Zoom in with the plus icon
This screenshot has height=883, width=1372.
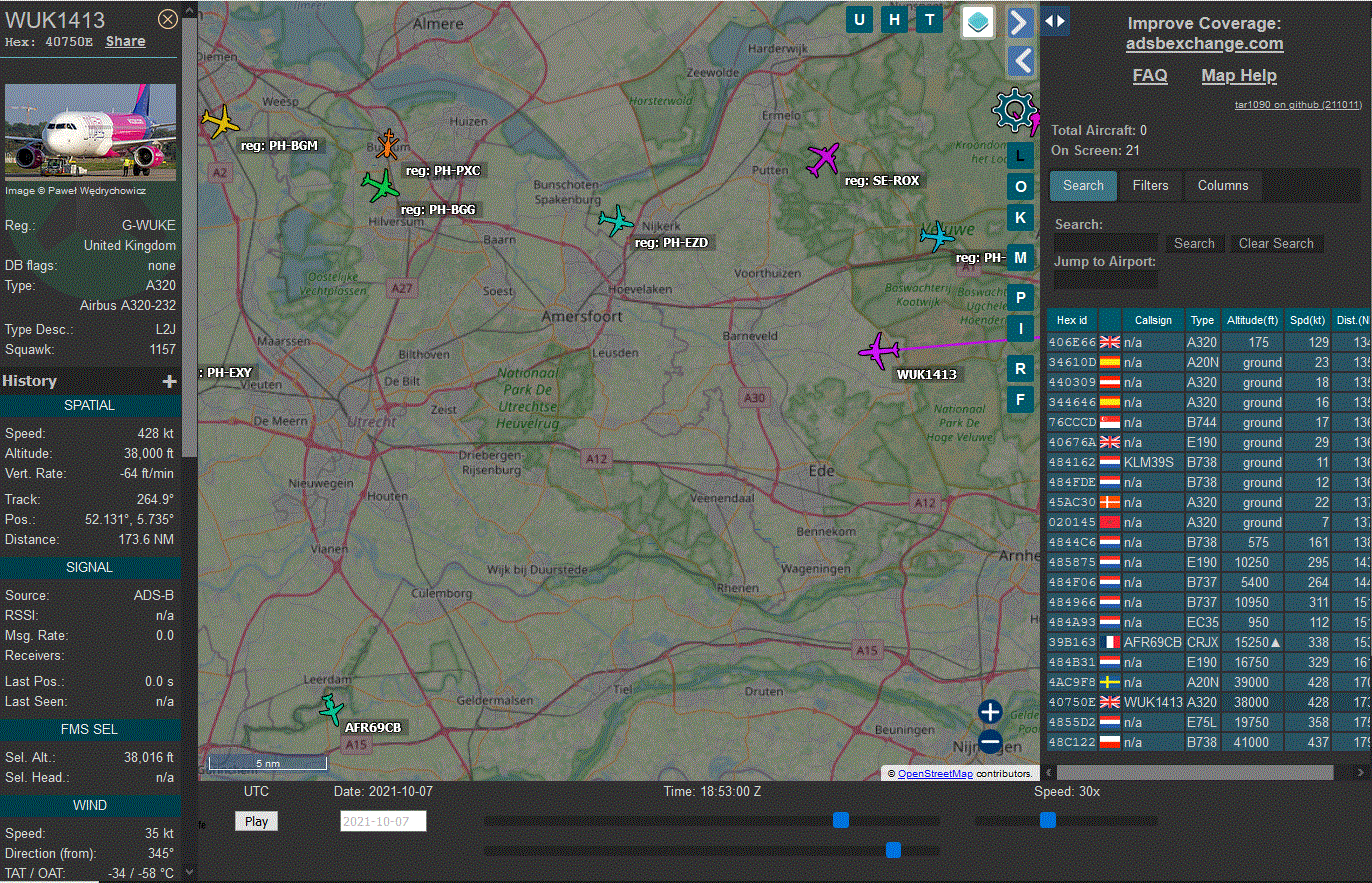click(990, 712)
